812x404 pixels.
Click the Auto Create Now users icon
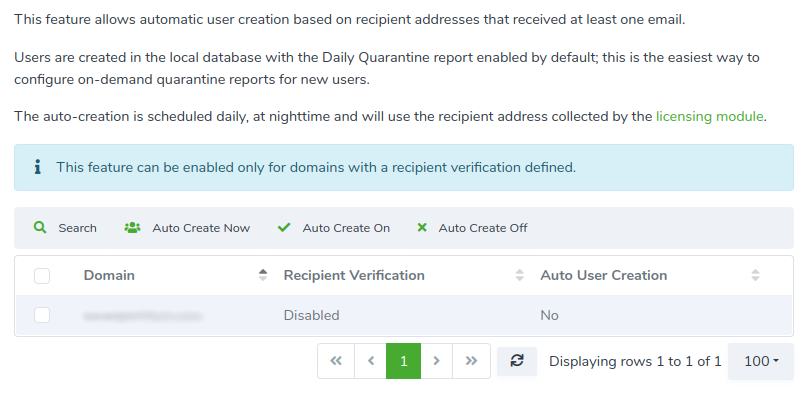[133, 227]
